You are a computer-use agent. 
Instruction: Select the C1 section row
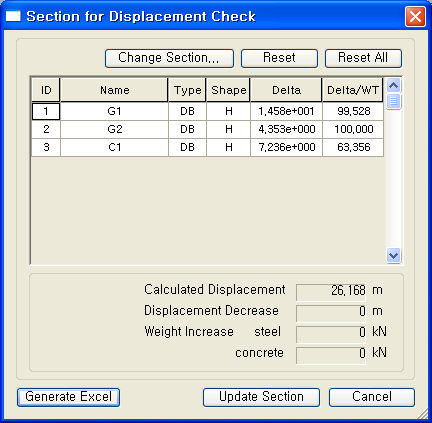(x=208, y=147)
